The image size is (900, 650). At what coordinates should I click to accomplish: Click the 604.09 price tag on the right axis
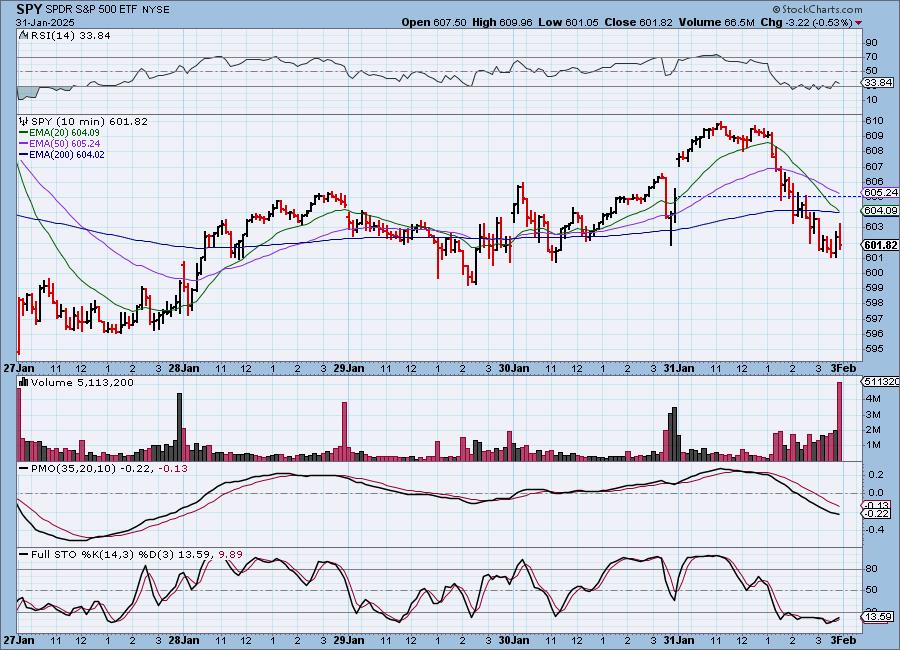point(880,211)
